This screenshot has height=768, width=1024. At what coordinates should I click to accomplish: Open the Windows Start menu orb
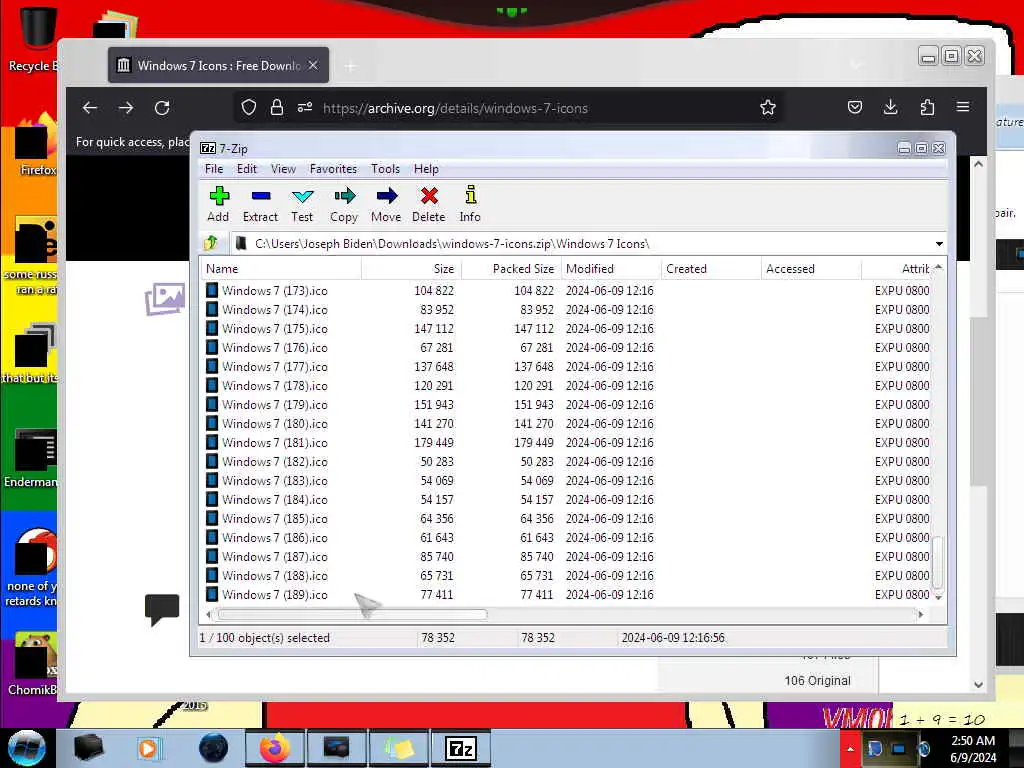click(26, 748)
